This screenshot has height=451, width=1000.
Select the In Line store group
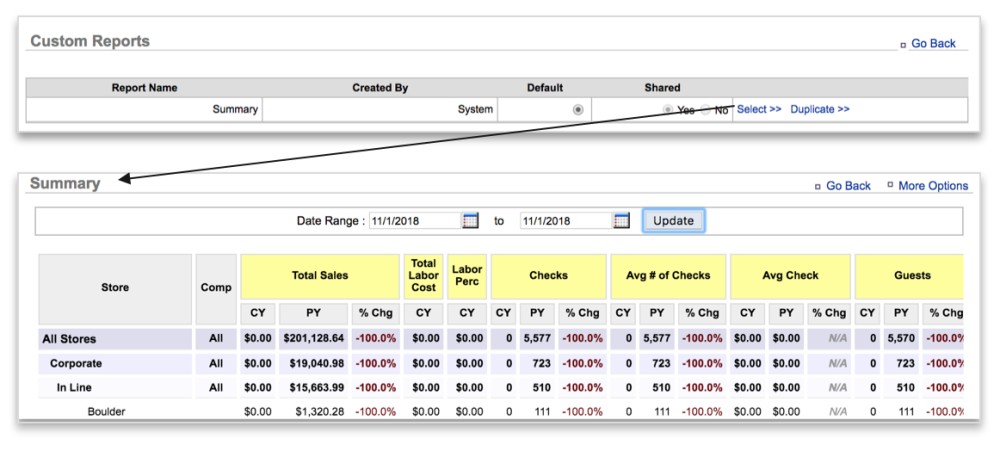coord(76,387)
